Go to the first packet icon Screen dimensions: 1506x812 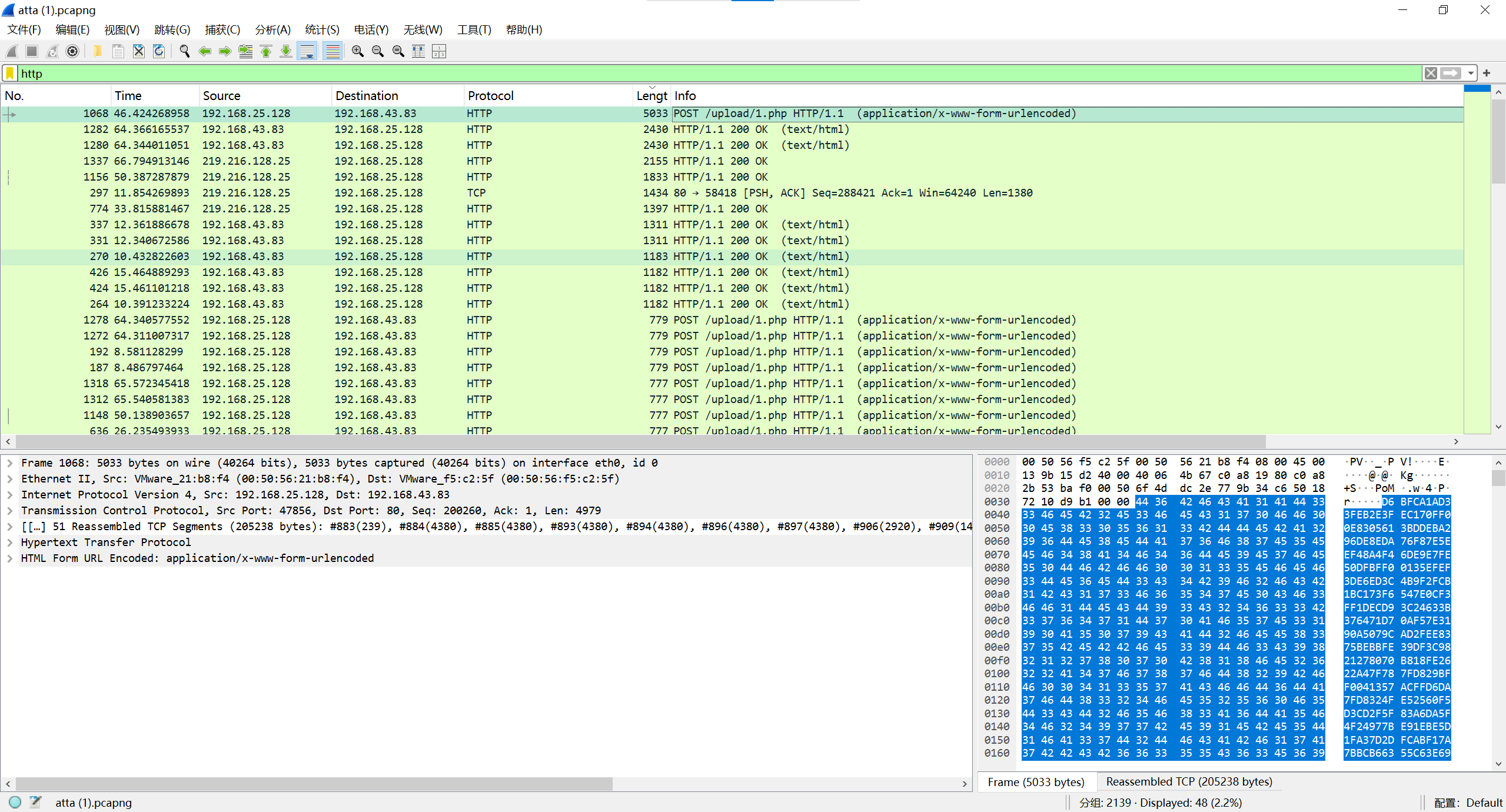[x=266, y=52]
